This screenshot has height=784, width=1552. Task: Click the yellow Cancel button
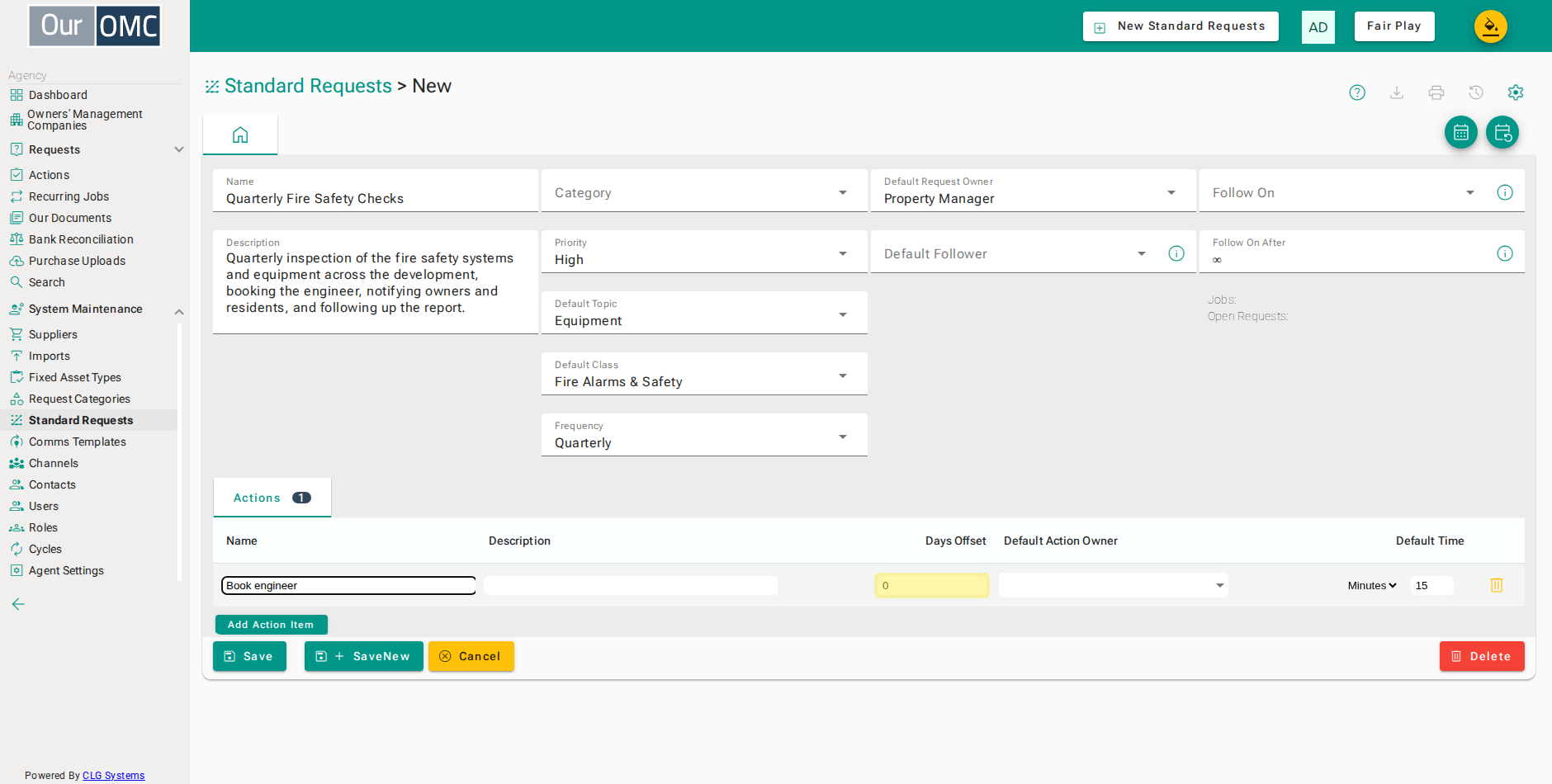(x=471, y=656)
